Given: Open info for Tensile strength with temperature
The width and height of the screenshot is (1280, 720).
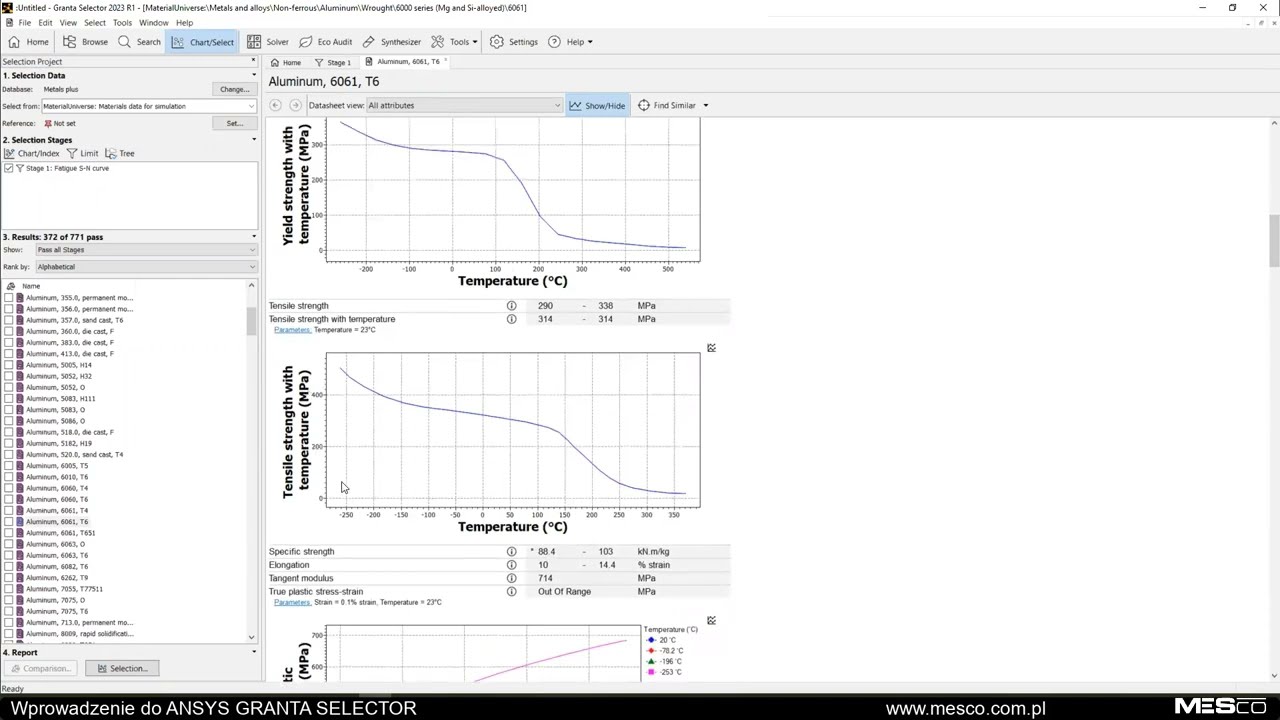Looking at the screenshot, I should 511,319.
